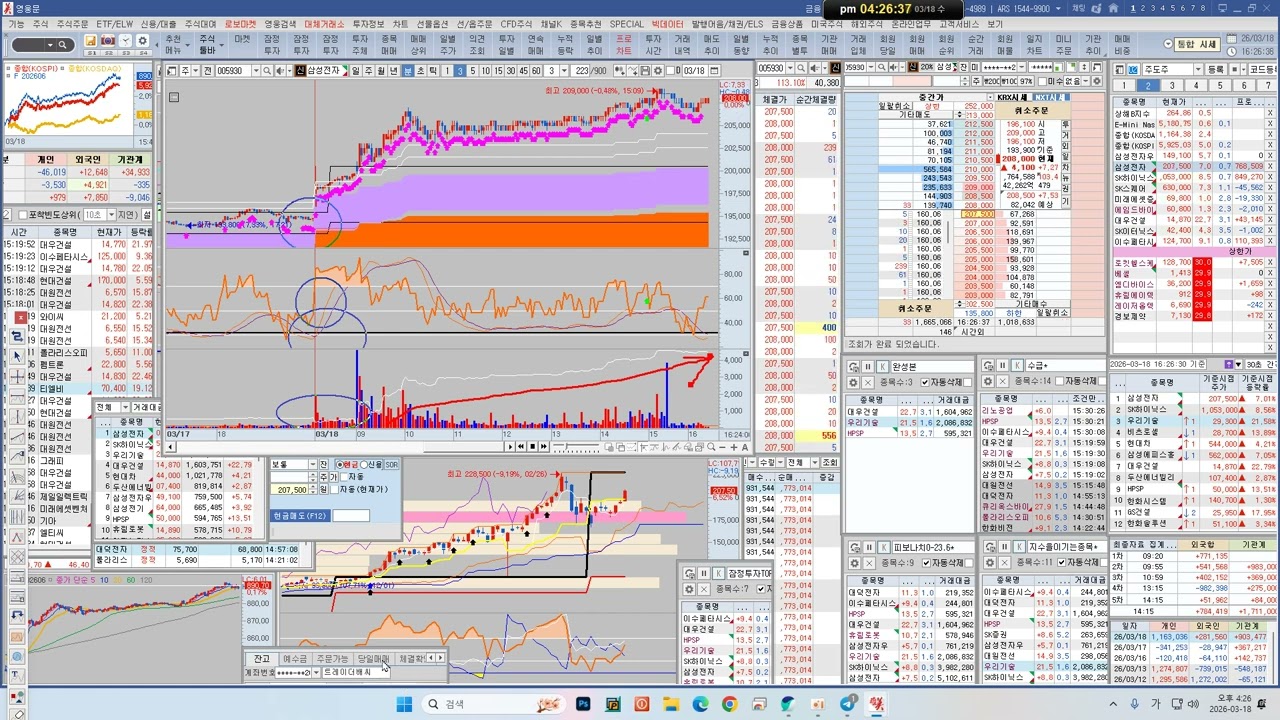Click the home icon in title bar
Viewport: 1280px width, 720px height.
tap(1113, 8)
